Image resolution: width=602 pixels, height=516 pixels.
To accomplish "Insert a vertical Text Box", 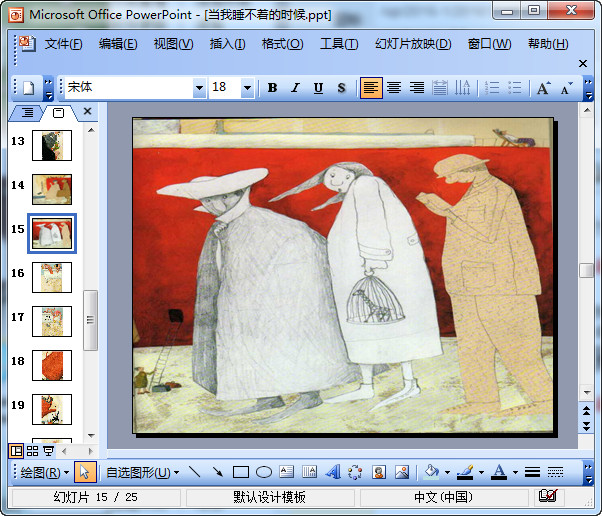I will [309, 472].
